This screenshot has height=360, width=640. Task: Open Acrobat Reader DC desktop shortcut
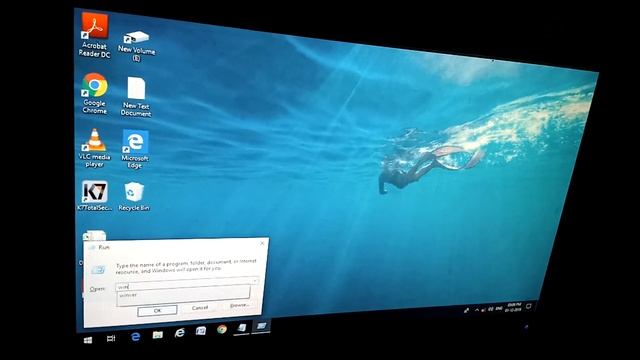[95, 34]
